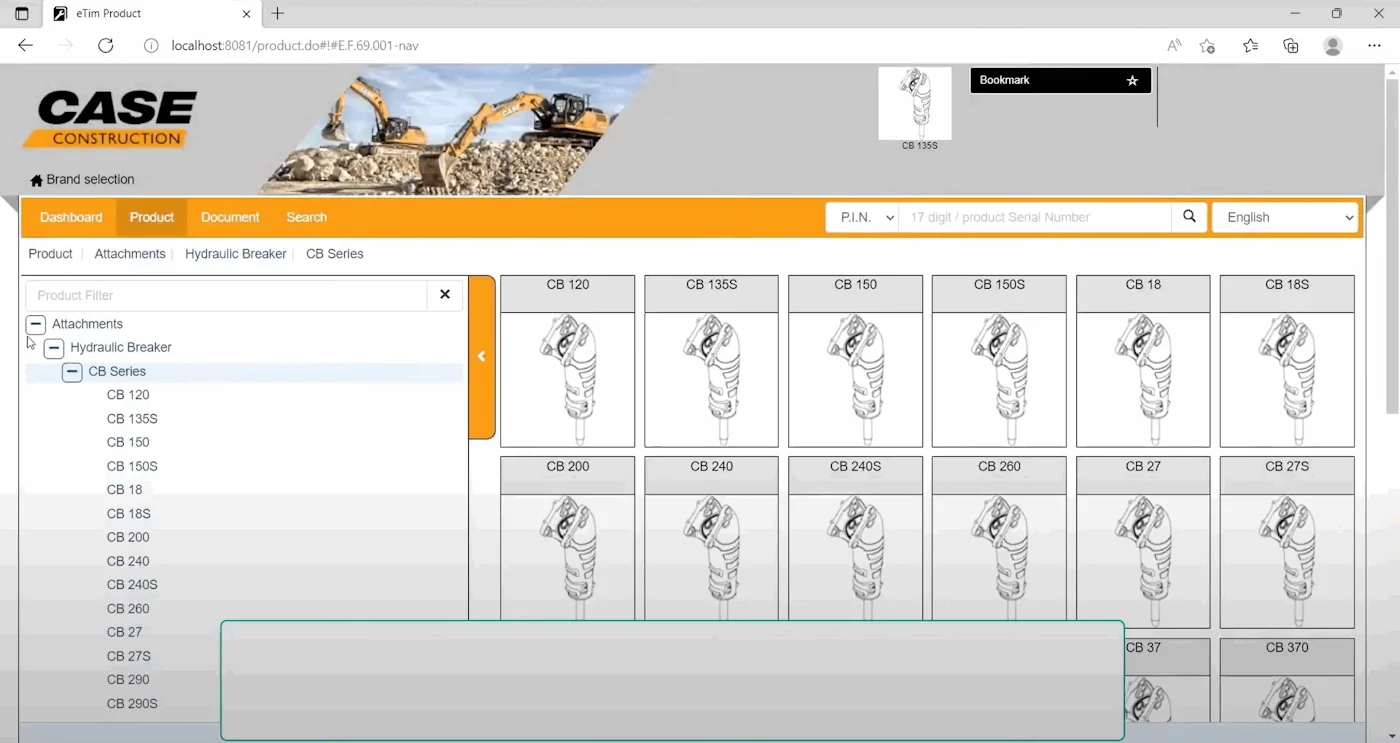The image size is (1400, 743).
Task: Click the Bookmark button label
Action: pos(1005,80)
